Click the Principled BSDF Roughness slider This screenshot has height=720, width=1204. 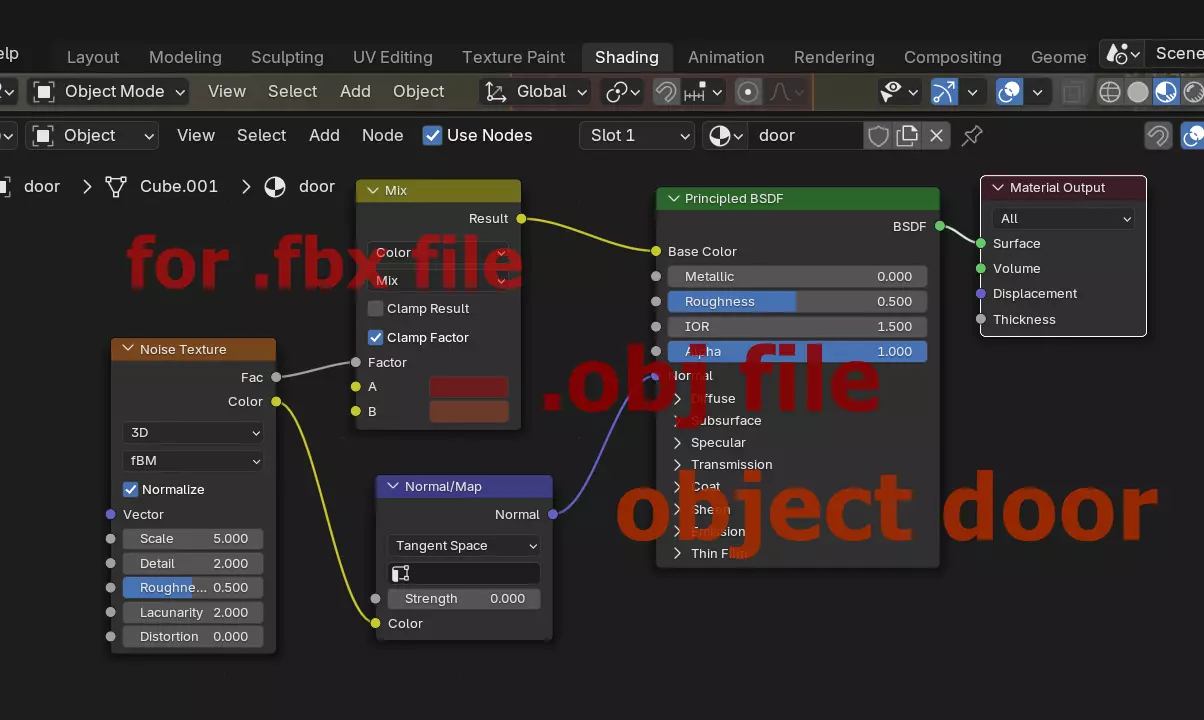(798, 302)
